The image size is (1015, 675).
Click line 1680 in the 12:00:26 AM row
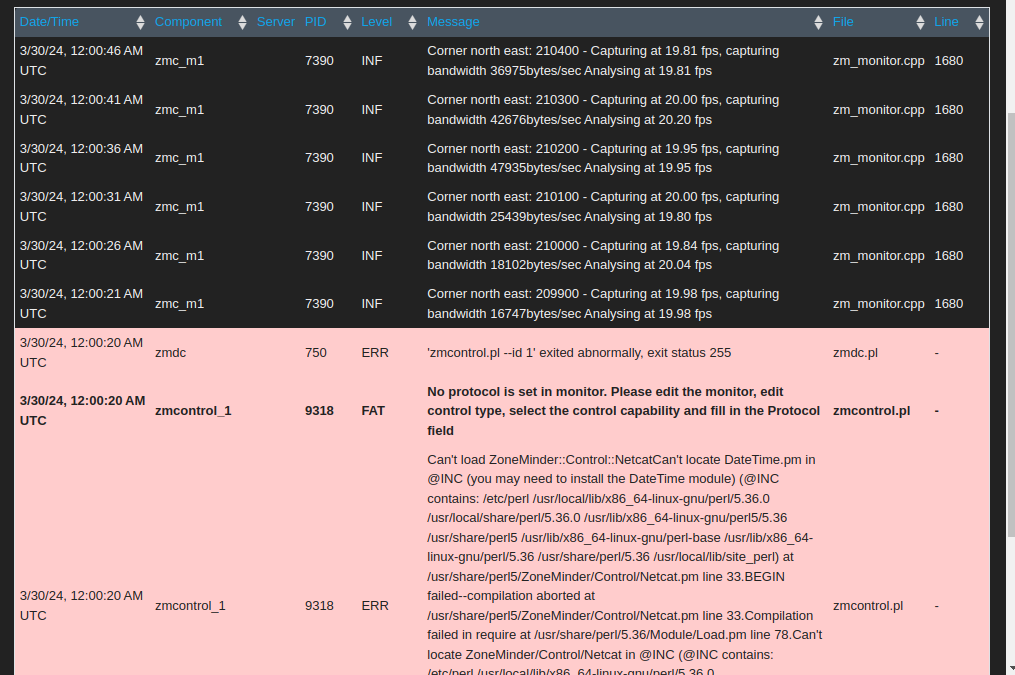[948, 255]
